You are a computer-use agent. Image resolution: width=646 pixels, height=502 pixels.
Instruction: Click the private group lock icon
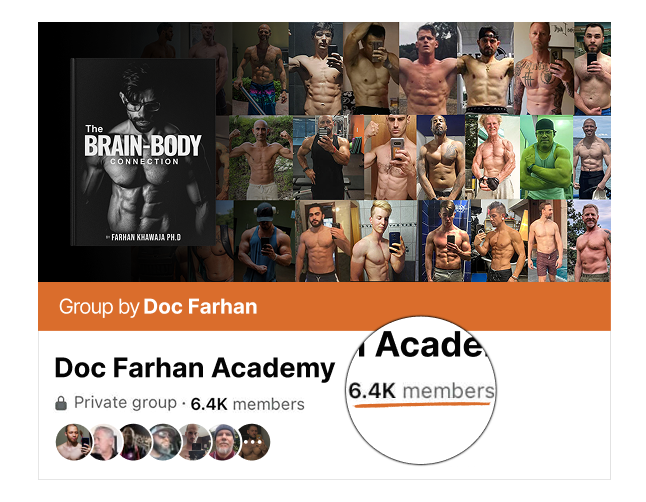click(61, 403)
